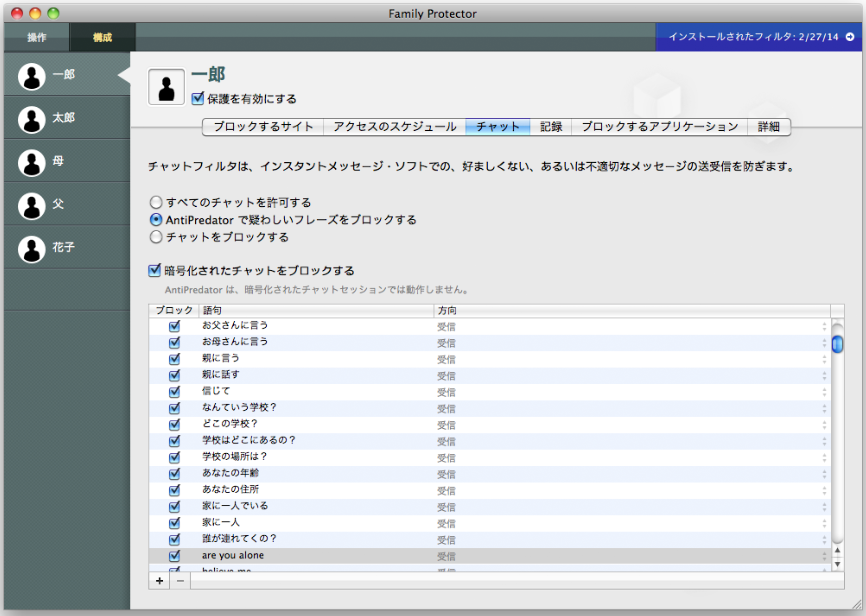Select AntiPredator phrase blocking radio option

(156, 219)
